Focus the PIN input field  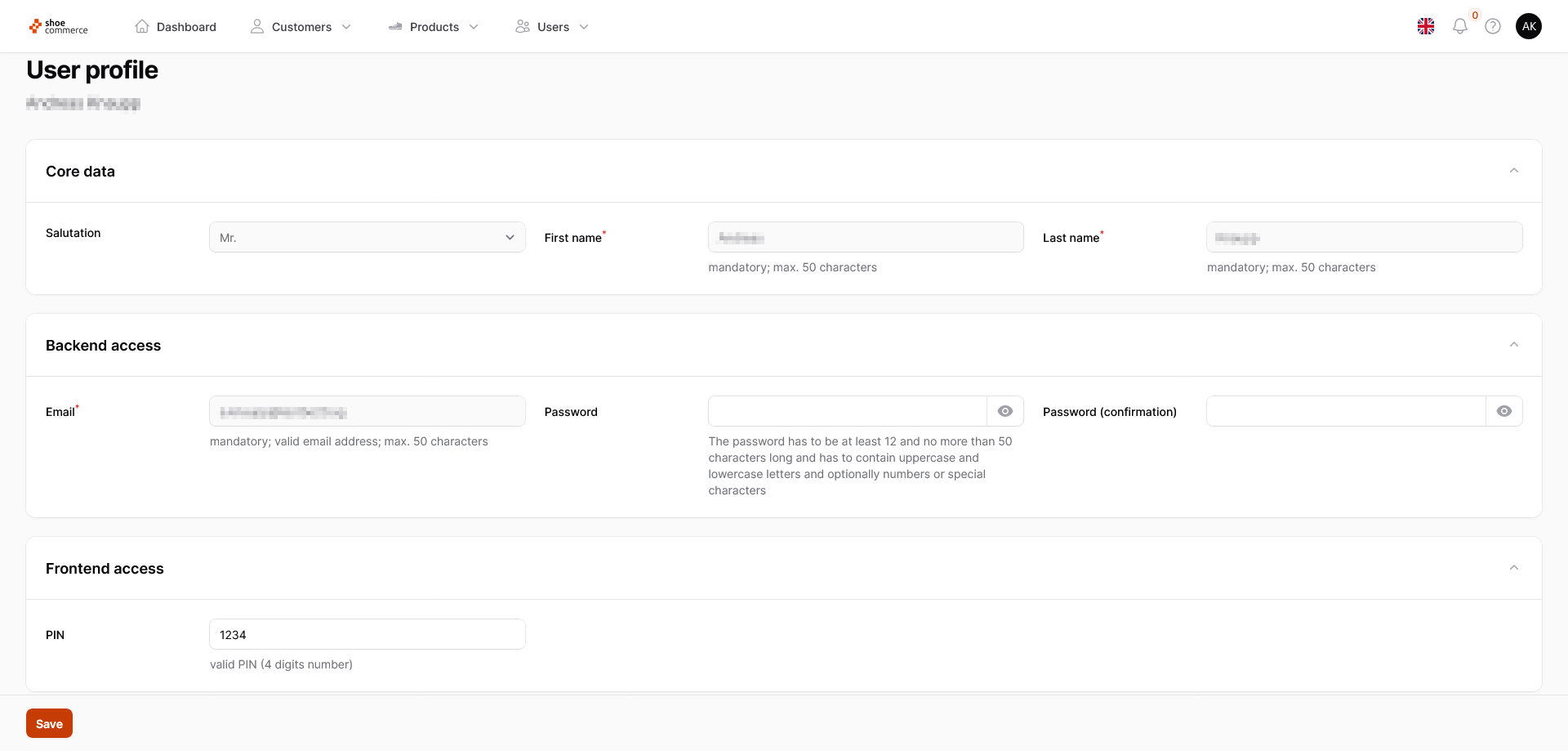pyautogui.click(x=367, y=634)
